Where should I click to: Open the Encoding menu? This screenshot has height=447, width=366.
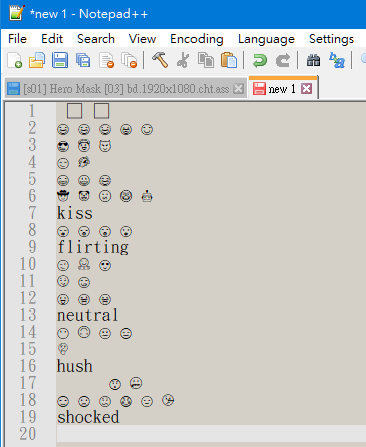click(197, 39)
